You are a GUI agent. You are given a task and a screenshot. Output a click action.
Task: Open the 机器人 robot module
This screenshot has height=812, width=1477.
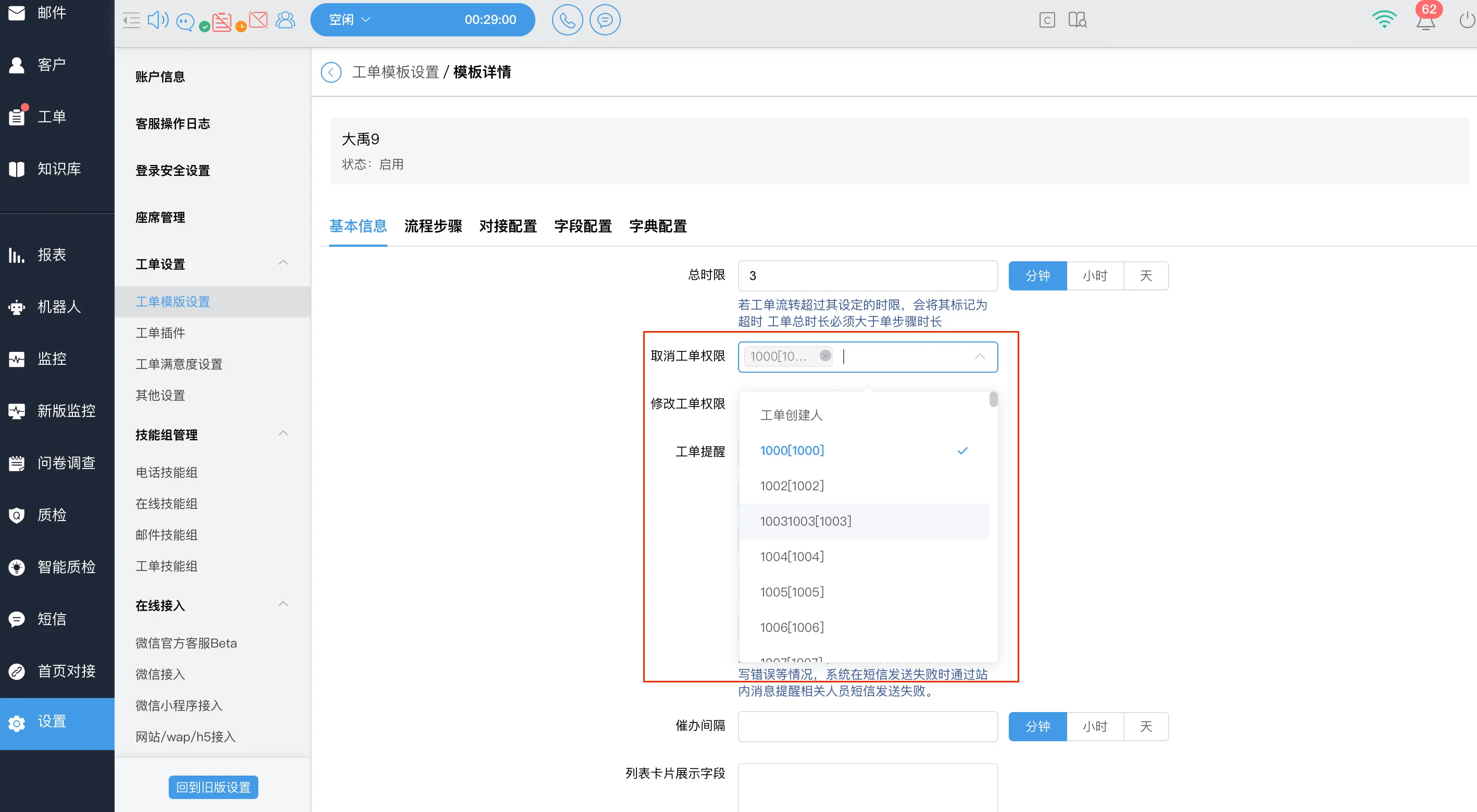[57, 307]
